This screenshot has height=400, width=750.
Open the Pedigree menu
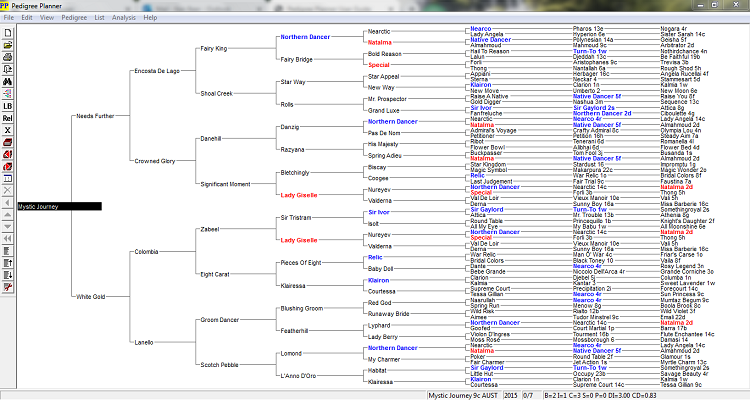[74, 18]
